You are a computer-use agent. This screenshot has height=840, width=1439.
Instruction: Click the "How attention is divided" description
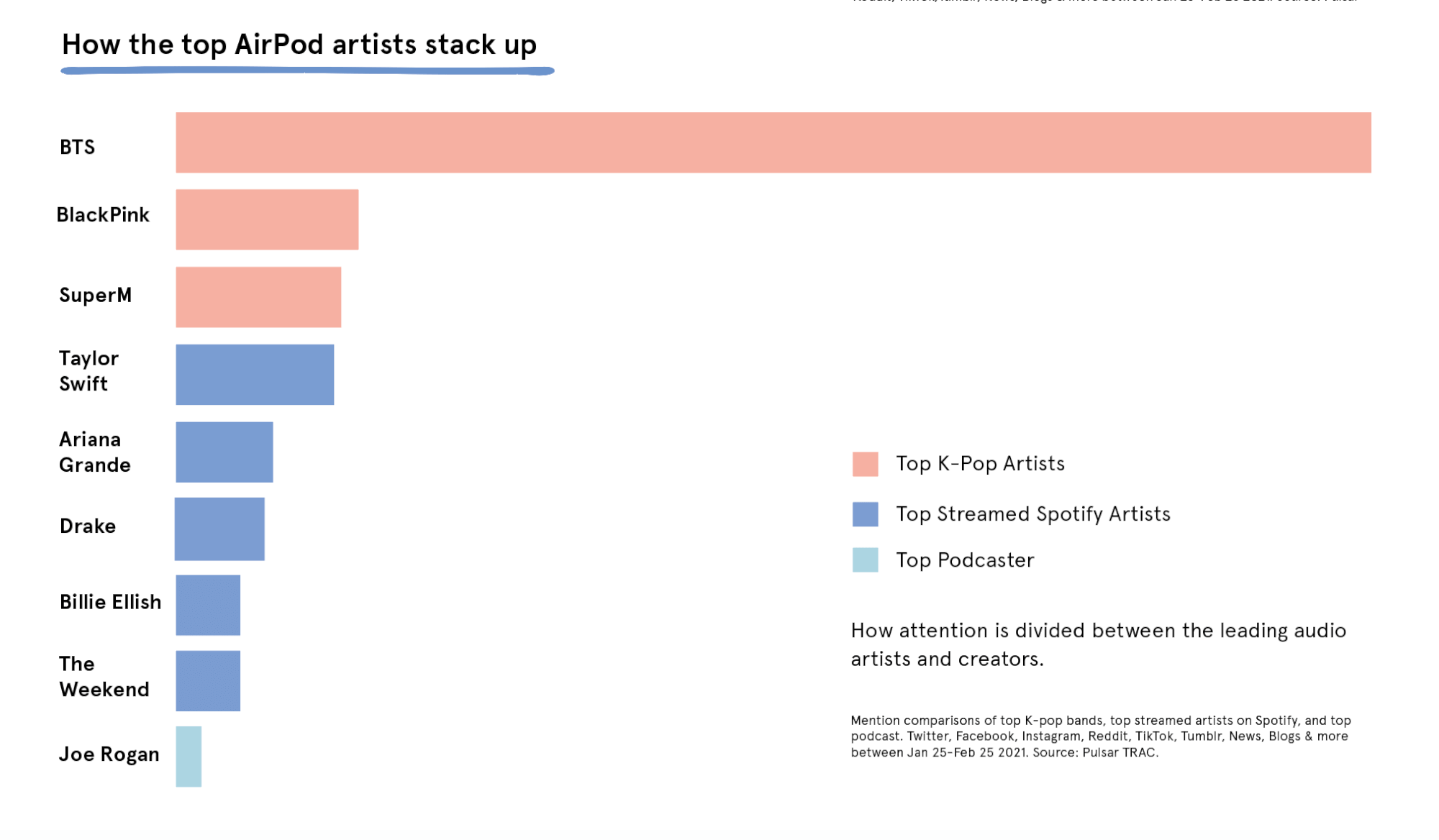[x=1098, y=644]
